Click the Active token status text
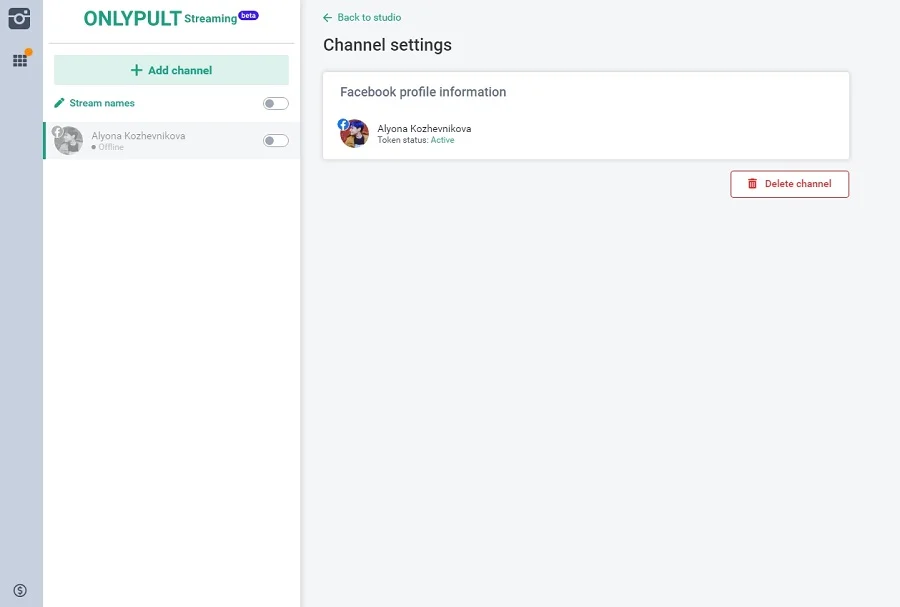This screenshot has height=607, width=900. [442, 140]
